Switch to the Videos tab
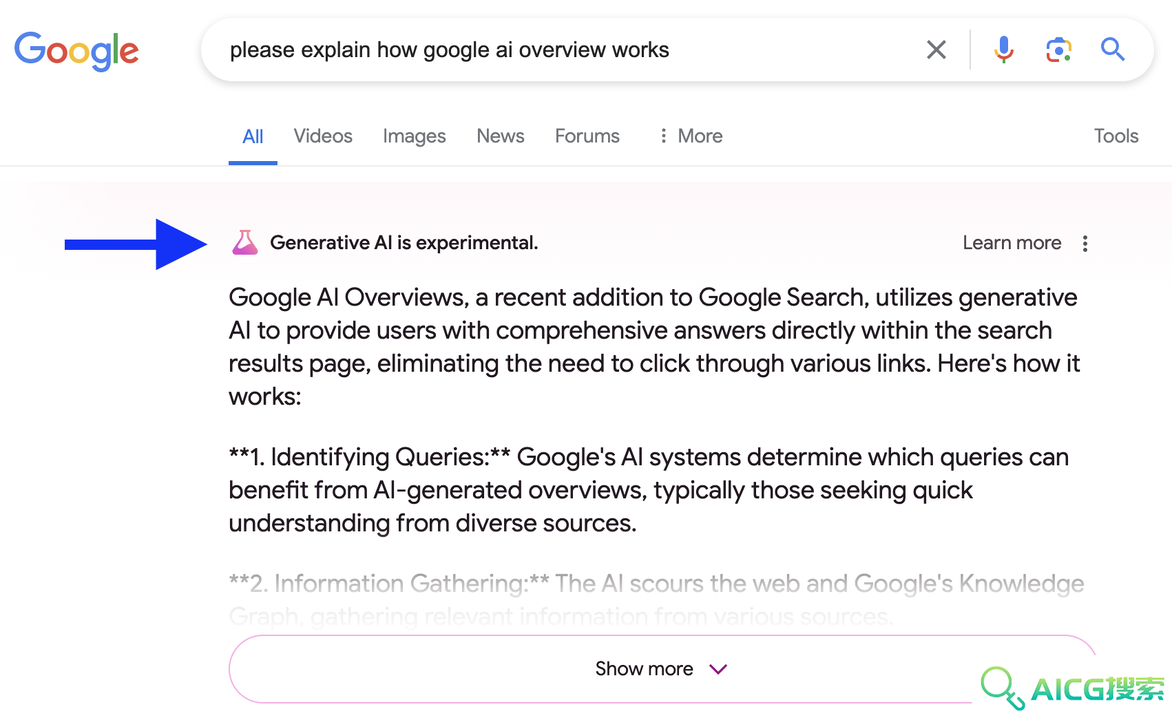The height and width of the screenshot is (720, 1172). pos(323,136)
